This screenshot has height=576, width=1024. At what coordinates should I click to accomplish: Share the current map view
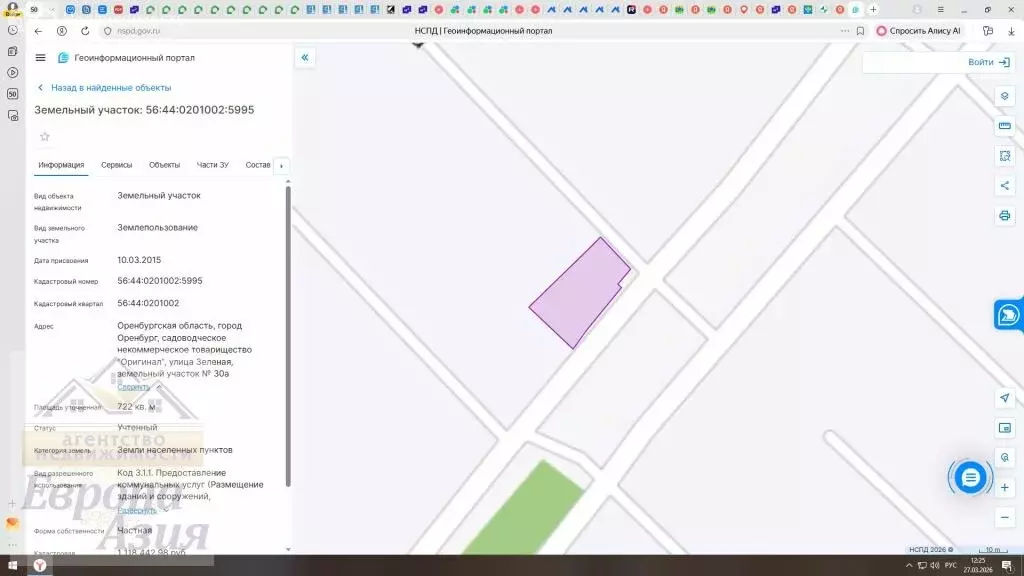[1005, 185]
